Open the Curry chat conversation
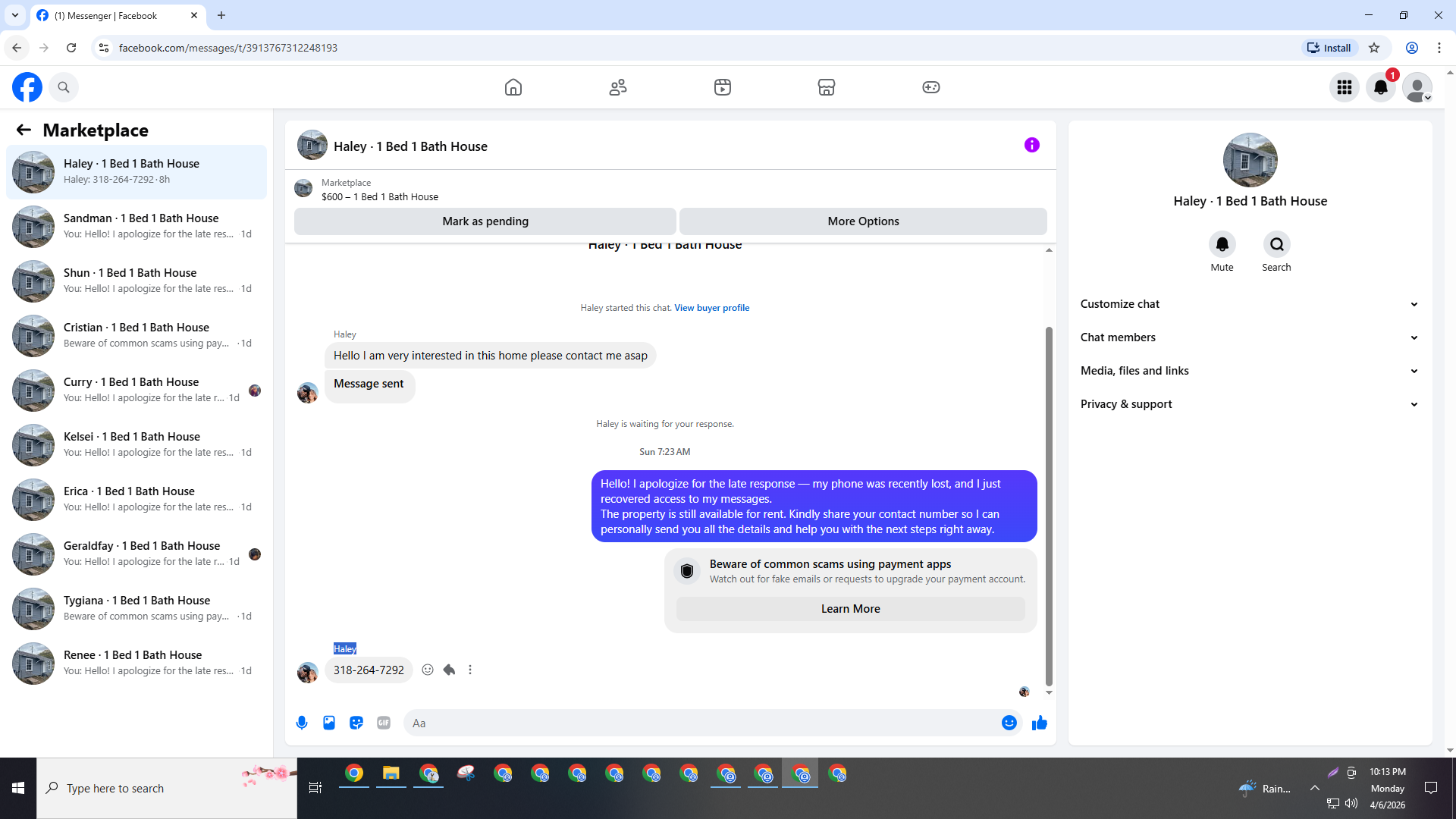 point(136,390)
